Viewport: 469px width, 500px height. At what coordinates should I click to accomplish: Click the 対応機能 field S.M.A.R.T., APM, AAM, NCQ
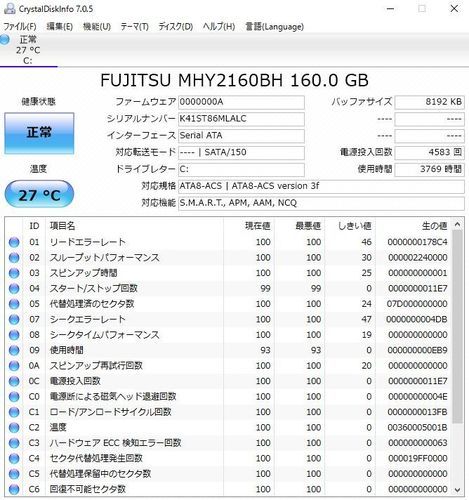pos(321,203)
